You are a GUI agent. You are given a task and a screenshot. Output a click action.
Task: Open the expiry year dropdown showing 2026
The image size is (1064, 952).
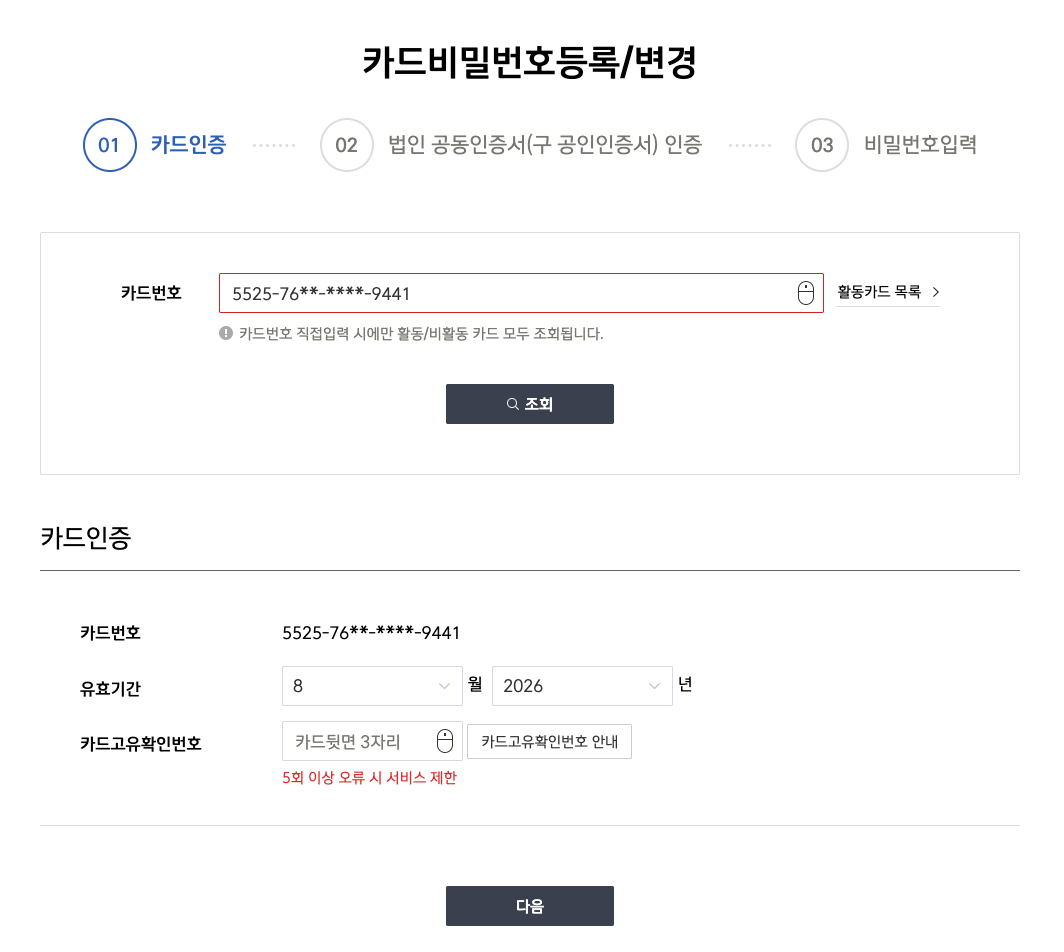click(582, 686)
